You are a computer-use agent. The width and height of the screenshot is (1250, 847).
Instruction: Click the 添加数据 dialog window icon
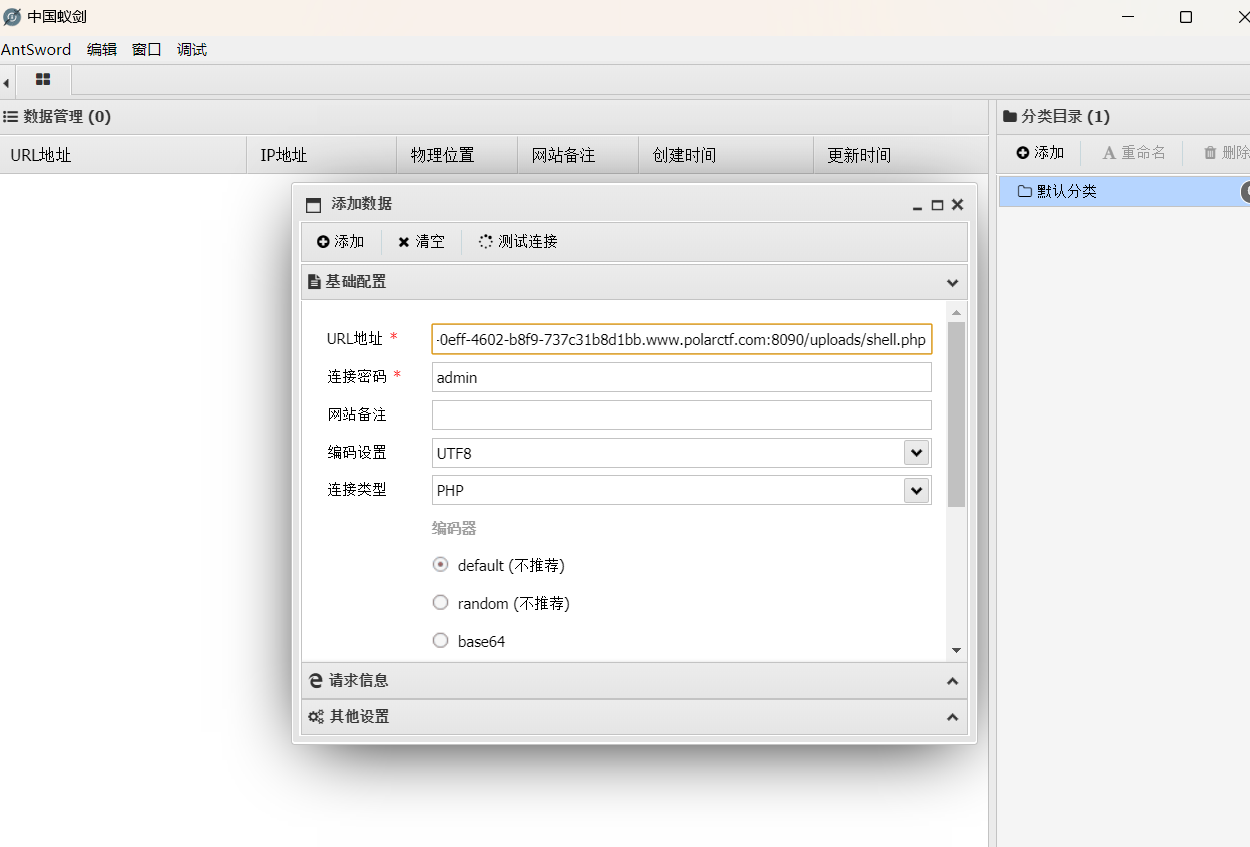coord(313,205)
